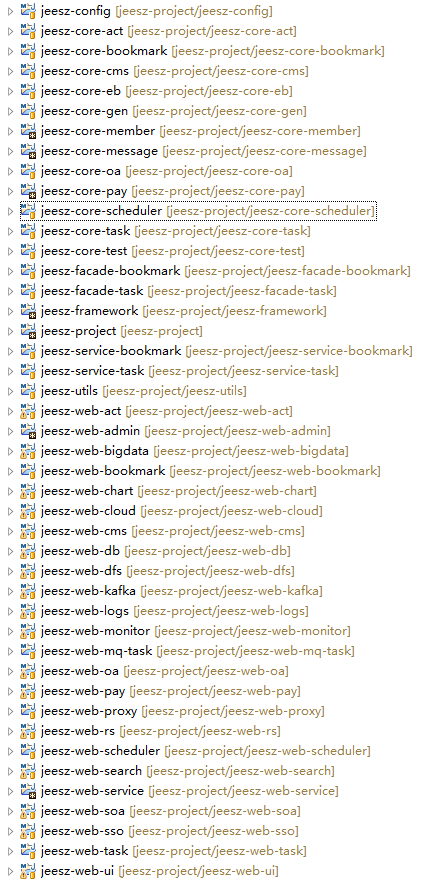
Task: Expand the jeesz-core-test project node
Action: coord(10,251)
